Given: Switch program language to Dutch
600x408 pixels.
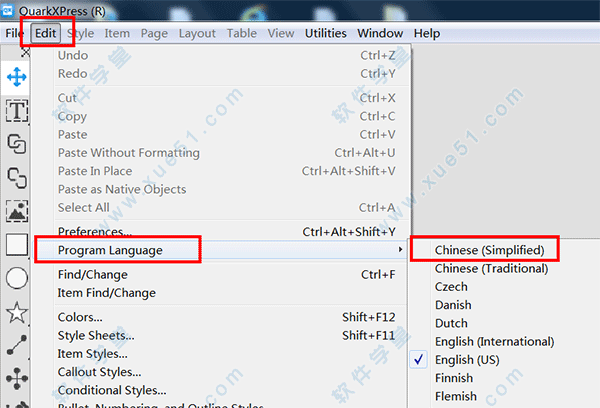Looking at the screenshot, I should tap(451, 323).
